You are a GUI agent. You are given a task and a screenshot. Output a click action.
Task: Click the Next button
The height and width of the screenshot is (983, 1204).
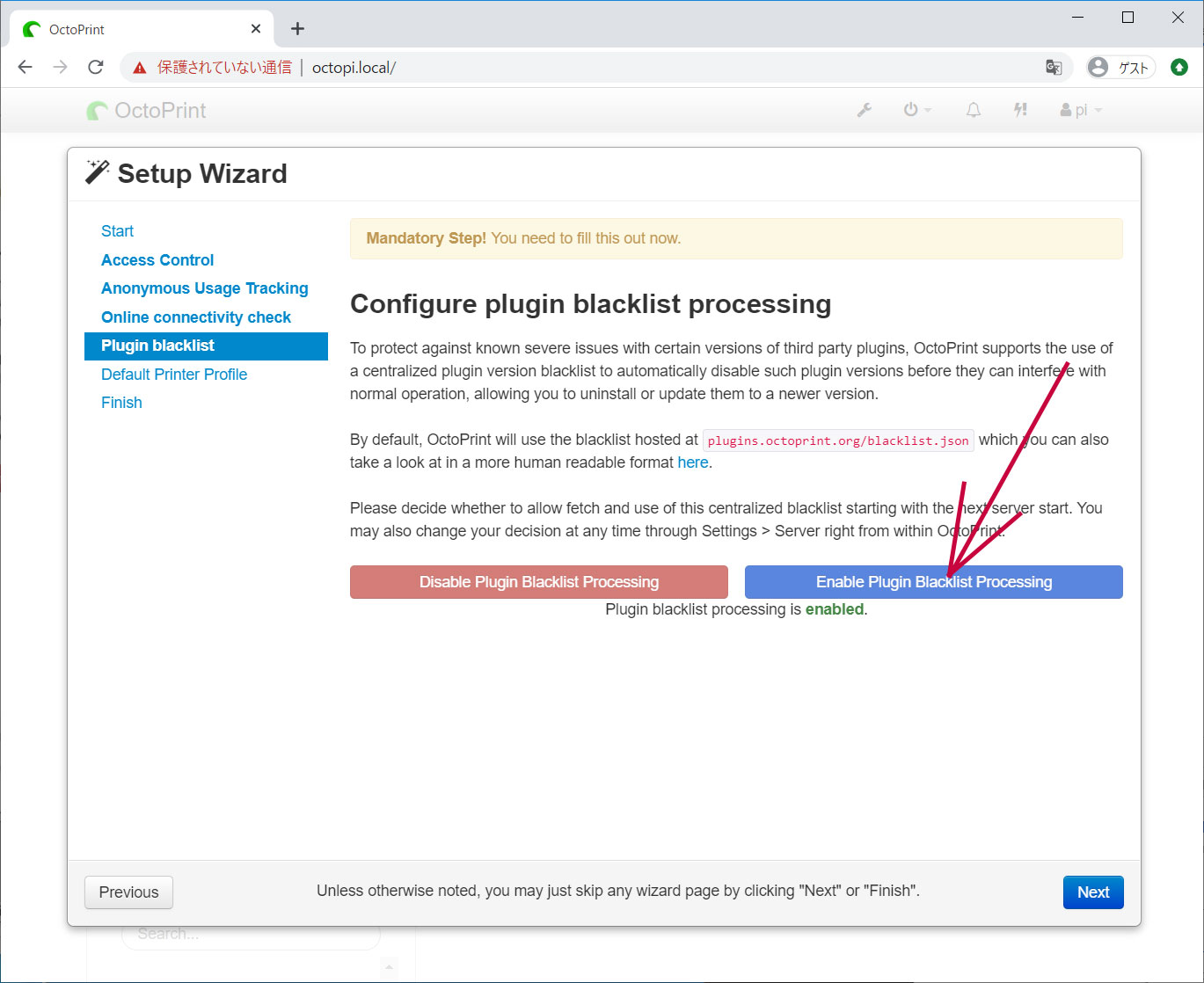1093,892
